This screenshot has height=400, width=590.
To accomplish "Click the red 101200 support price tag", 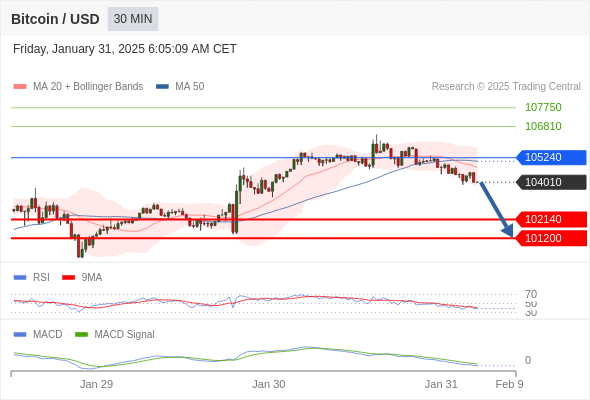I will pos(551,238).
